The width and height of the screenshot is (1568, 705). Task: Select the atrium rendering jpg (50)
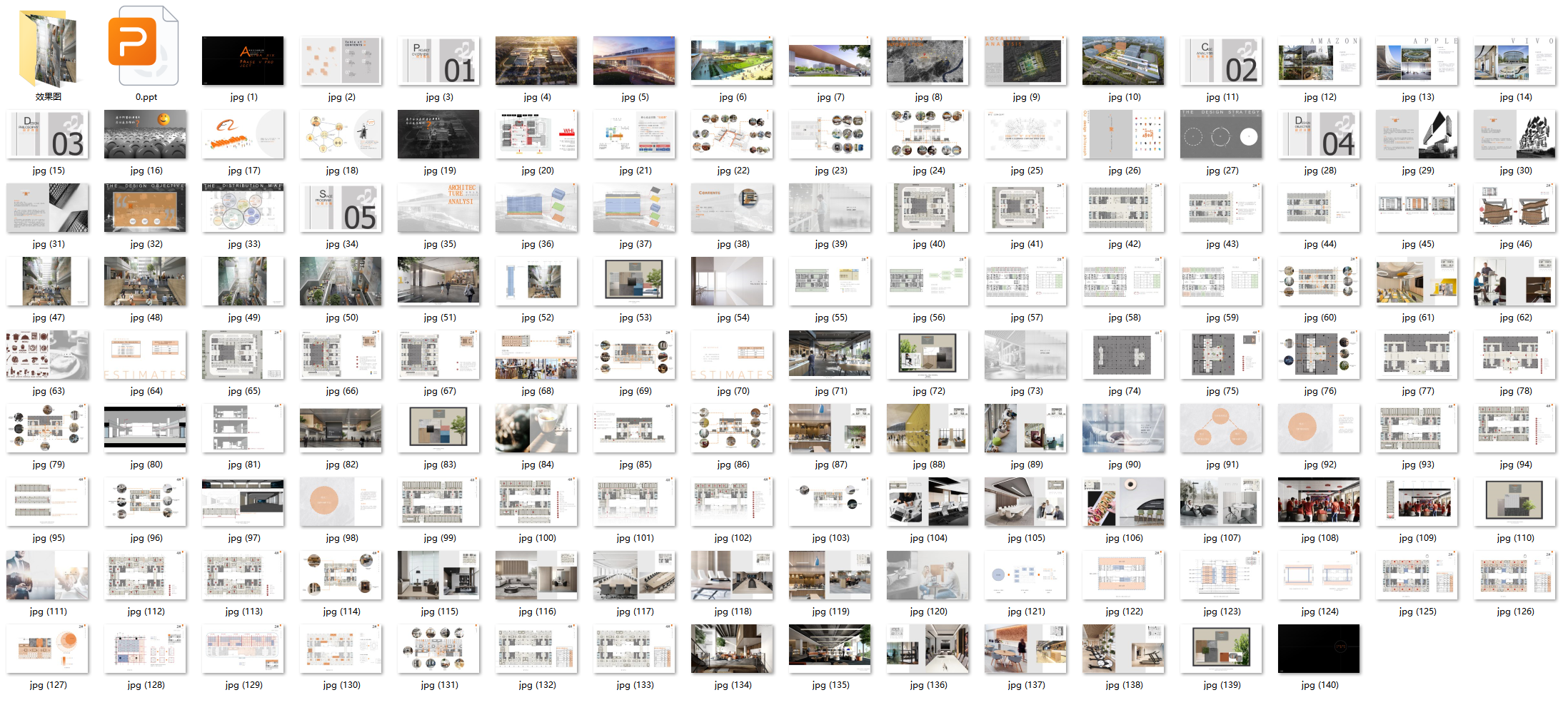point(341,281)
